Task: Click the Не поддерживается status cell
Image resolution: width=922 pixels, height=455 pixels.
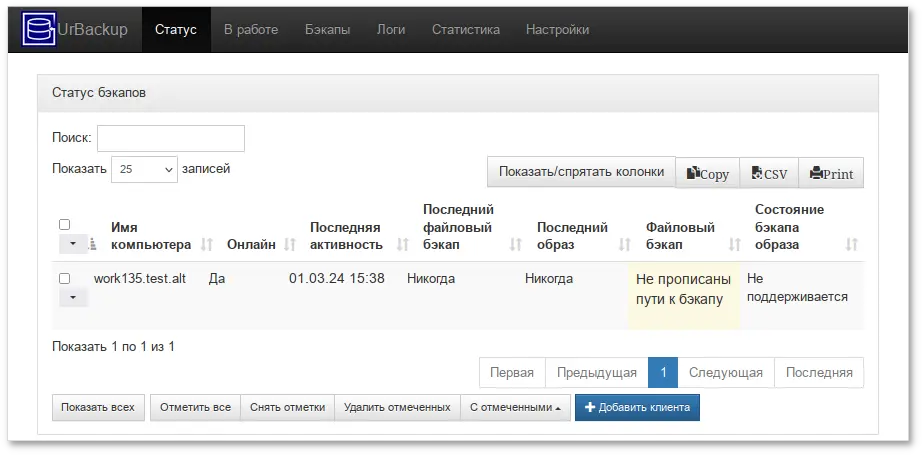Action: (x=797, y=288)
